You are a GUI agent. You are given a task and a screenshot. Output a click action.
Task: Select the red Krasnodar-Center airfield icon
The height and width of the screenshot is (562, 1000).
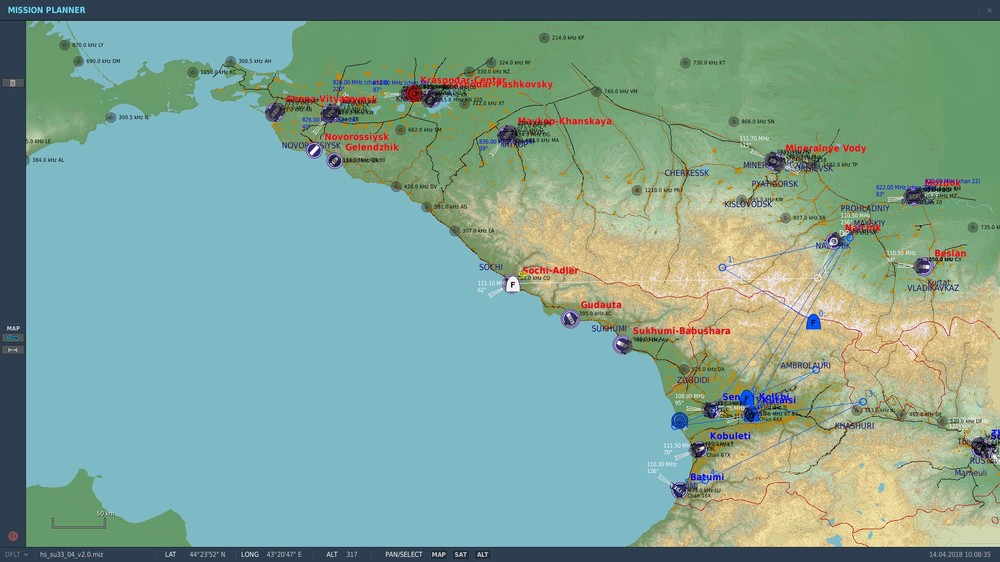(x=414, y=94)
